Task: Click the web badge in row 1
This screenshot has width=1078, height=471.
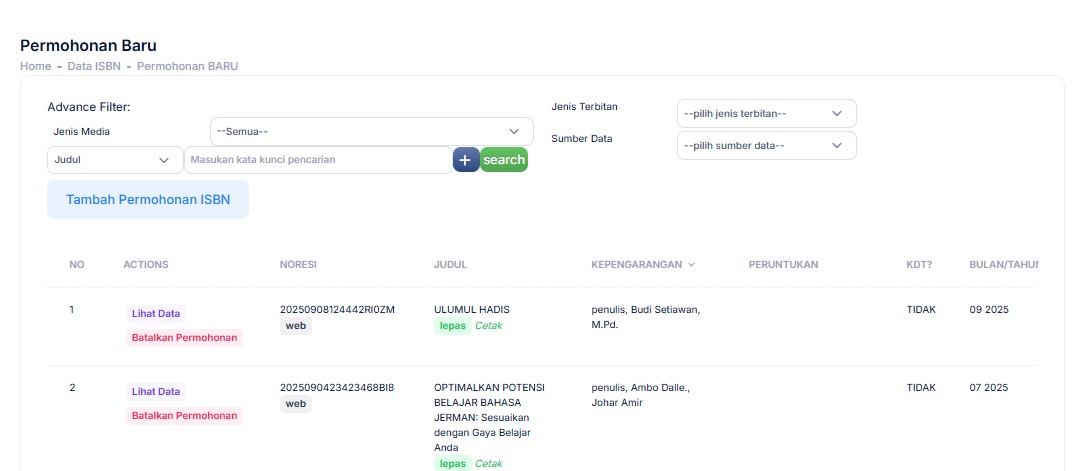Action: pos(295,326)
